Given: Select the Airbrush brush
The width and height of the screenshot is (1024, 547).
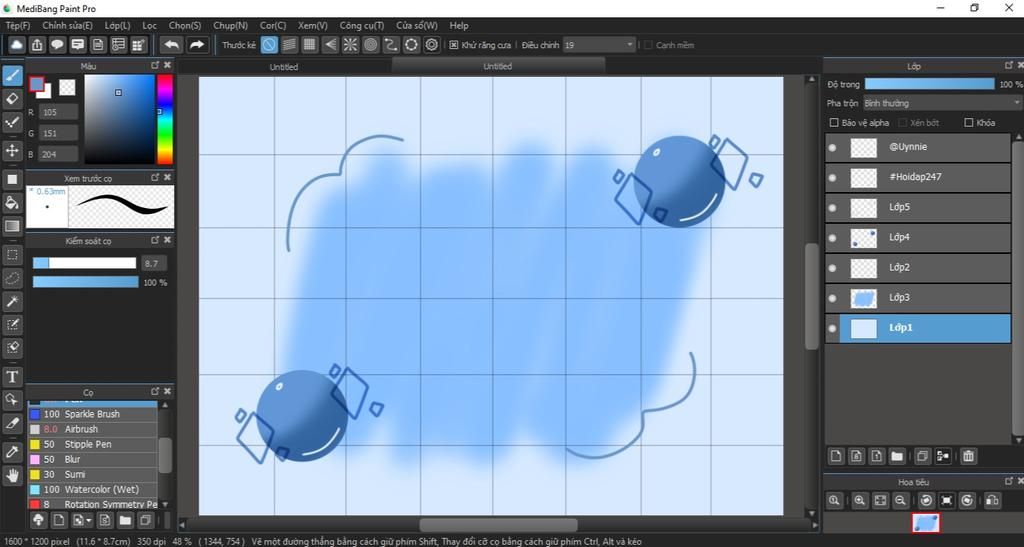Looking at the screenshot, I should [x=93, y=430].
